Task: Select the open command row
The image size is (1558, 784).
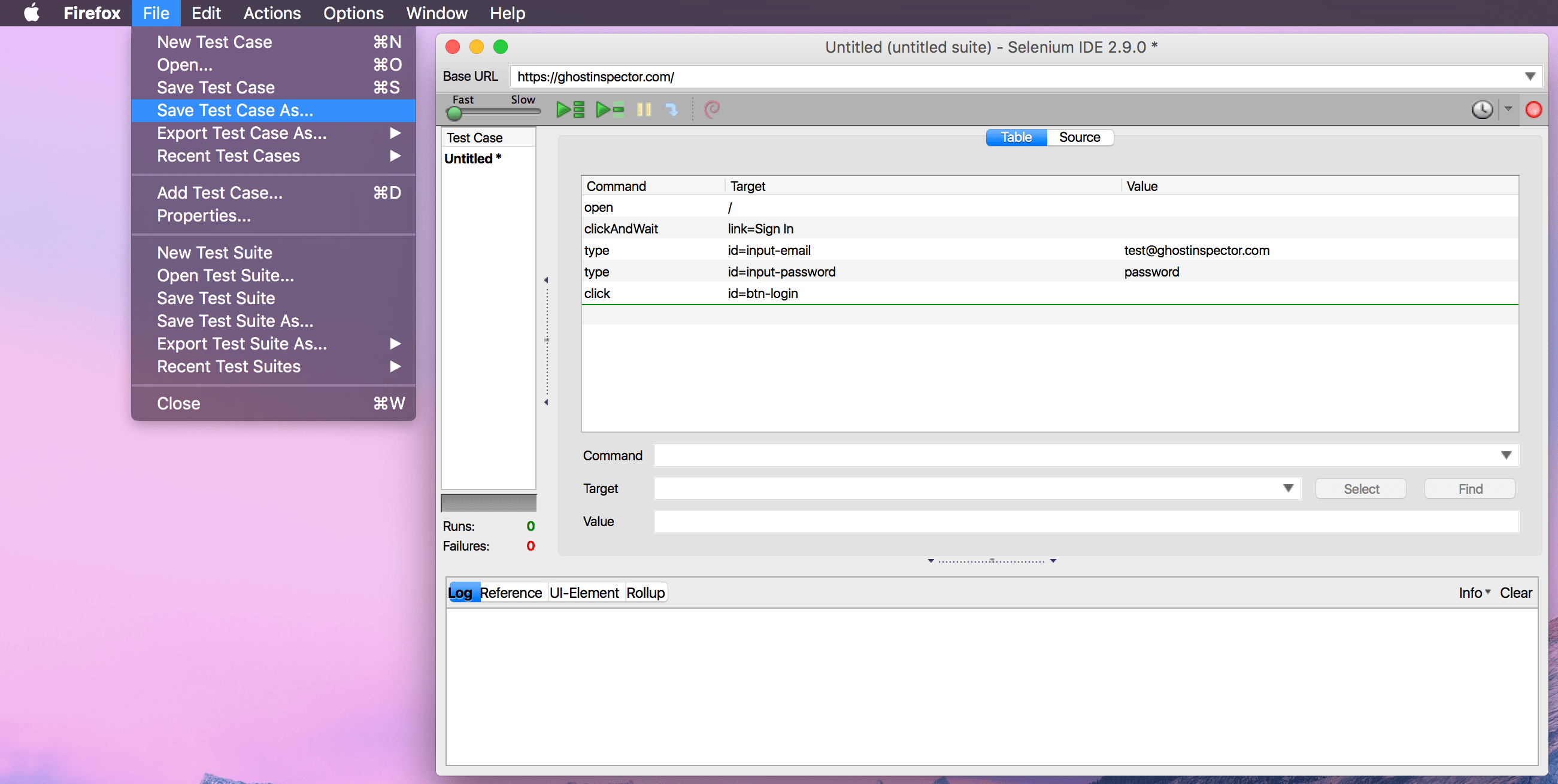Action: click(x=1050, y=207)
